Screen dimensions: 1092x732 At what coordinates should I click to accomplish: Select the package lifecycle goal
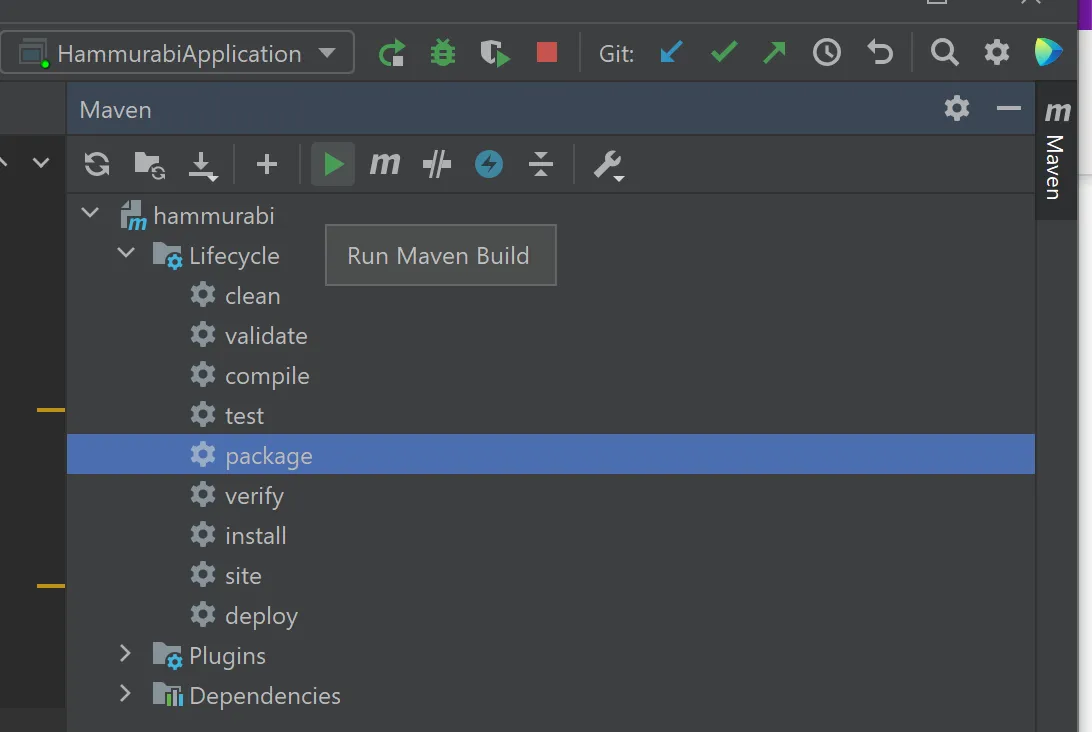pyautogui.click(x=551, y=455)
